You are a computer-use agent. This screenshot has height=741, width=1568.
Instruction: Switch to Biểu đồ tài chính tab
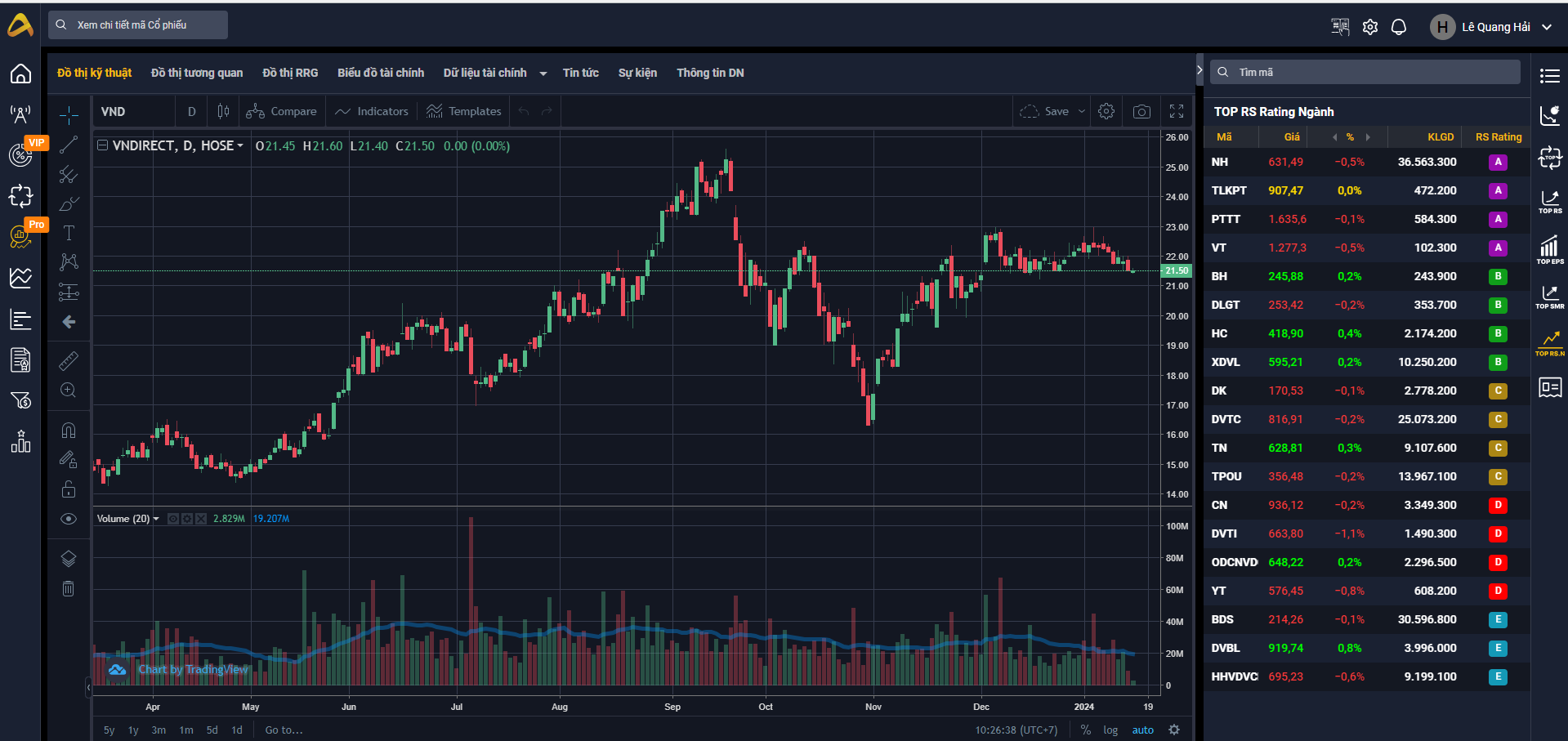click(381, 73)
